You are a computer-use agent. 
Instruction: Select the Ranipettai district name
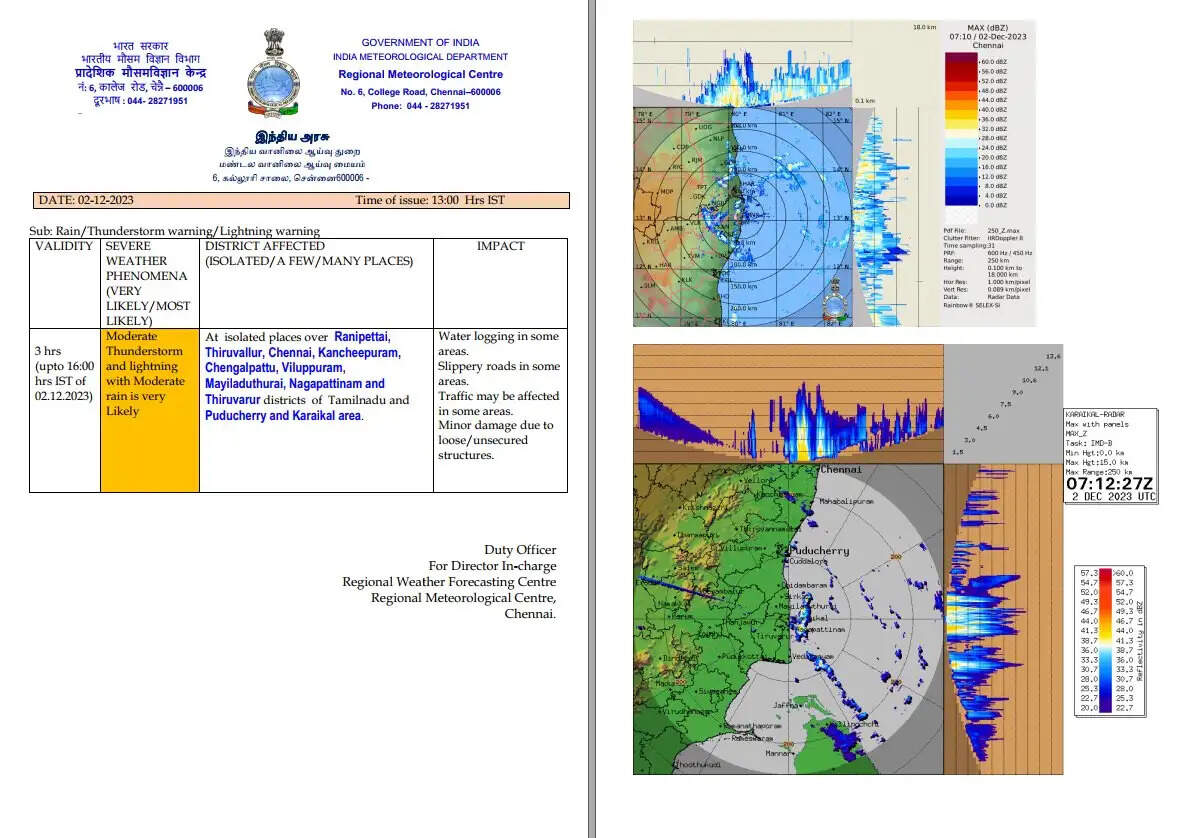point(362,337)
